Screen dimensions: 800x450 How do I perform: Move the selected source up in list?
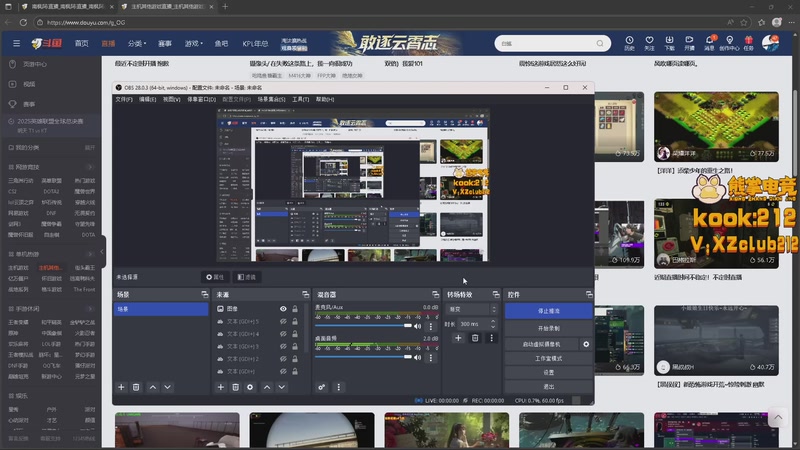point(267,387)
